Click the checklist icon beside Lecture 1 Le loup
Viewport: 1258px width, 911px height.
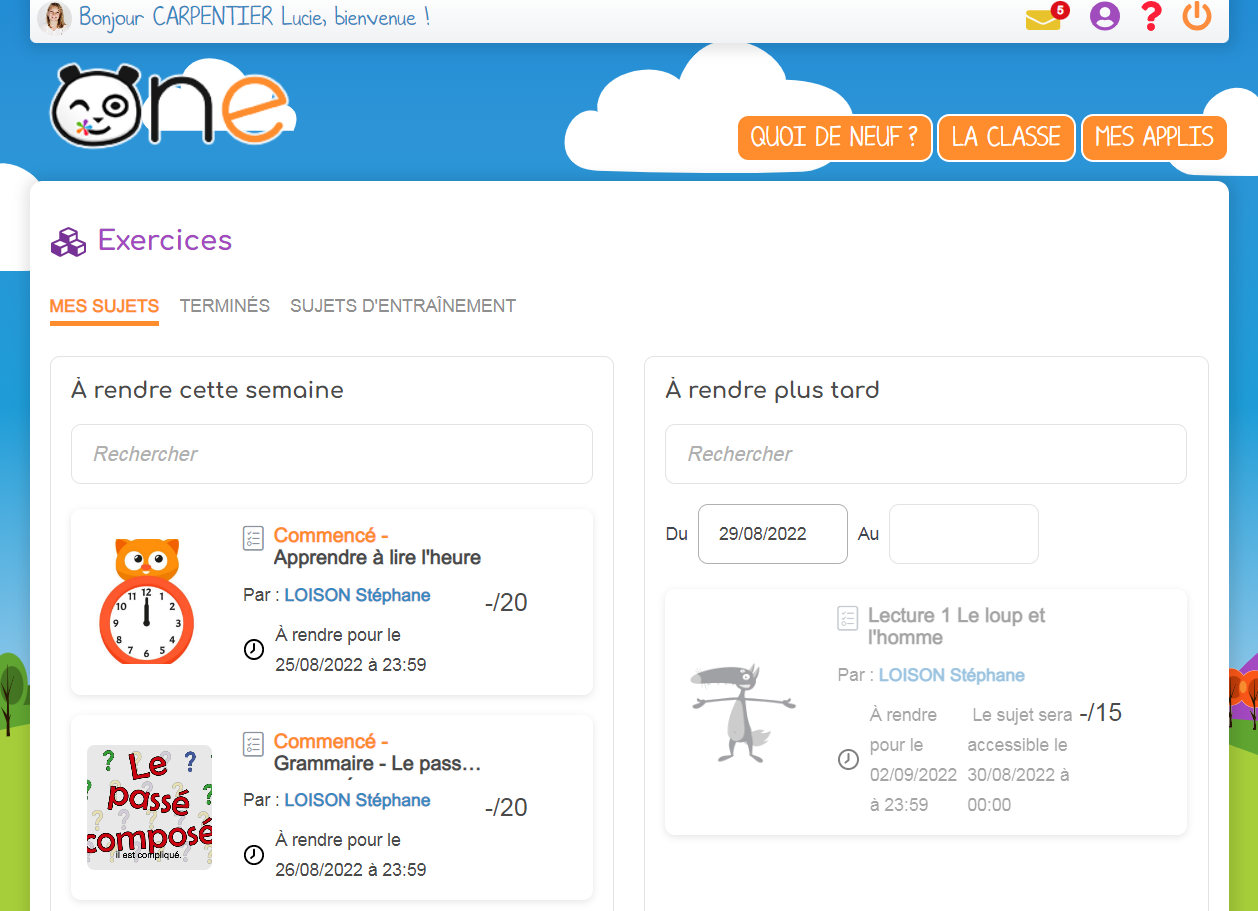pyautogui.click(x=847, y=618)
